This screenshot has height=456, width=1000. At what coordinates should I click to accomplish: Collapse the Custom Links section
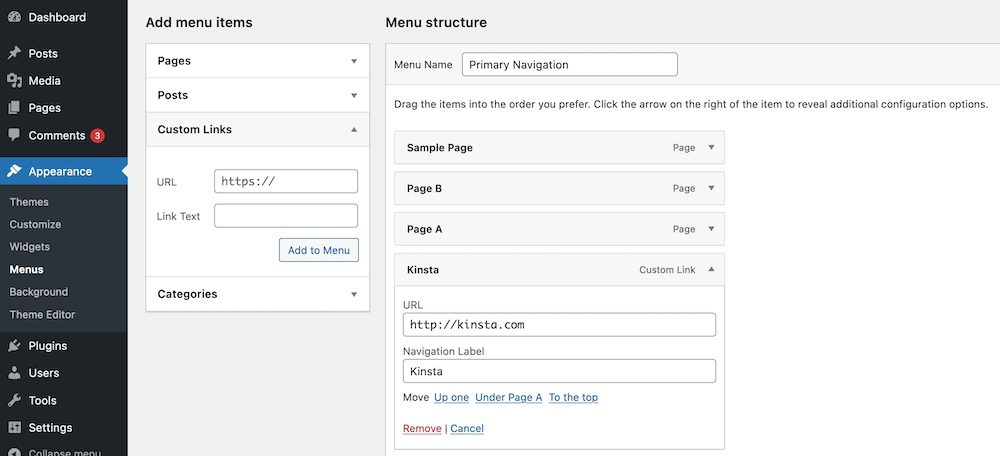tap(353, 129)
